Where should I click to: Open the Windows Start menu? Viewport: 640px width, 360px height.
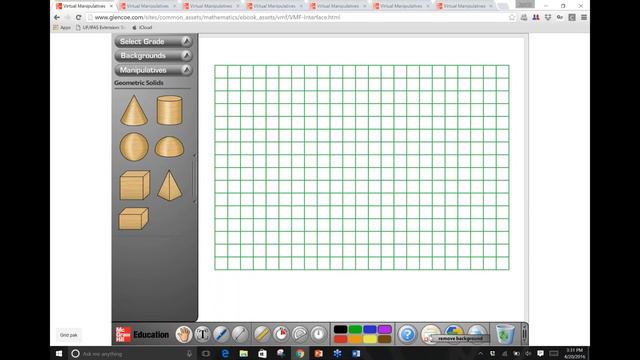pyautogui.click(x=59, y=353)
